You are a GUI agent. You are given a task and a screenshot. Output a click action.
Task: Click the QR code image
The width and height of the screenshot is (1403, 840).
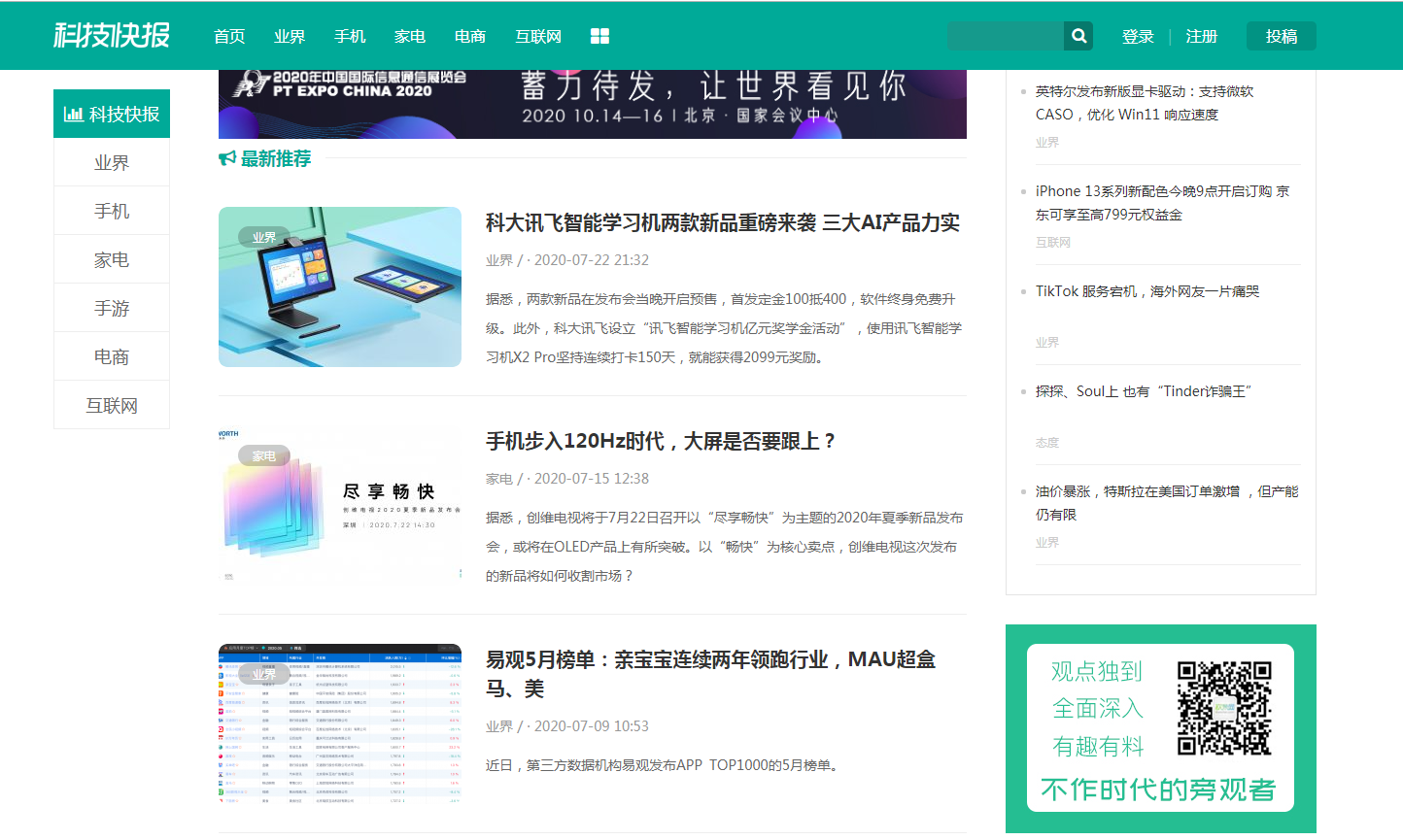click(1224, 708)
